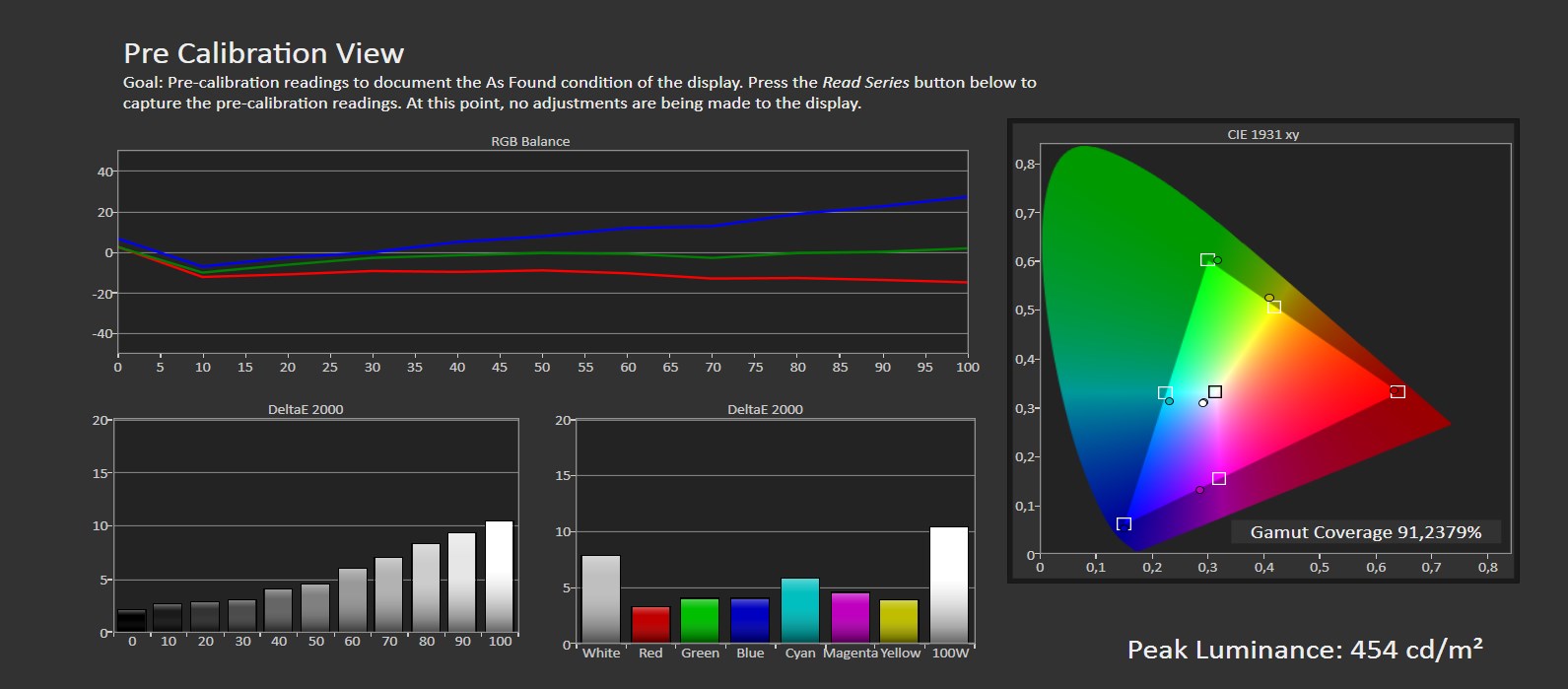Click the measured magenta dot on CIE chart
The image size is (1568, 689).
click(1199, 490)
